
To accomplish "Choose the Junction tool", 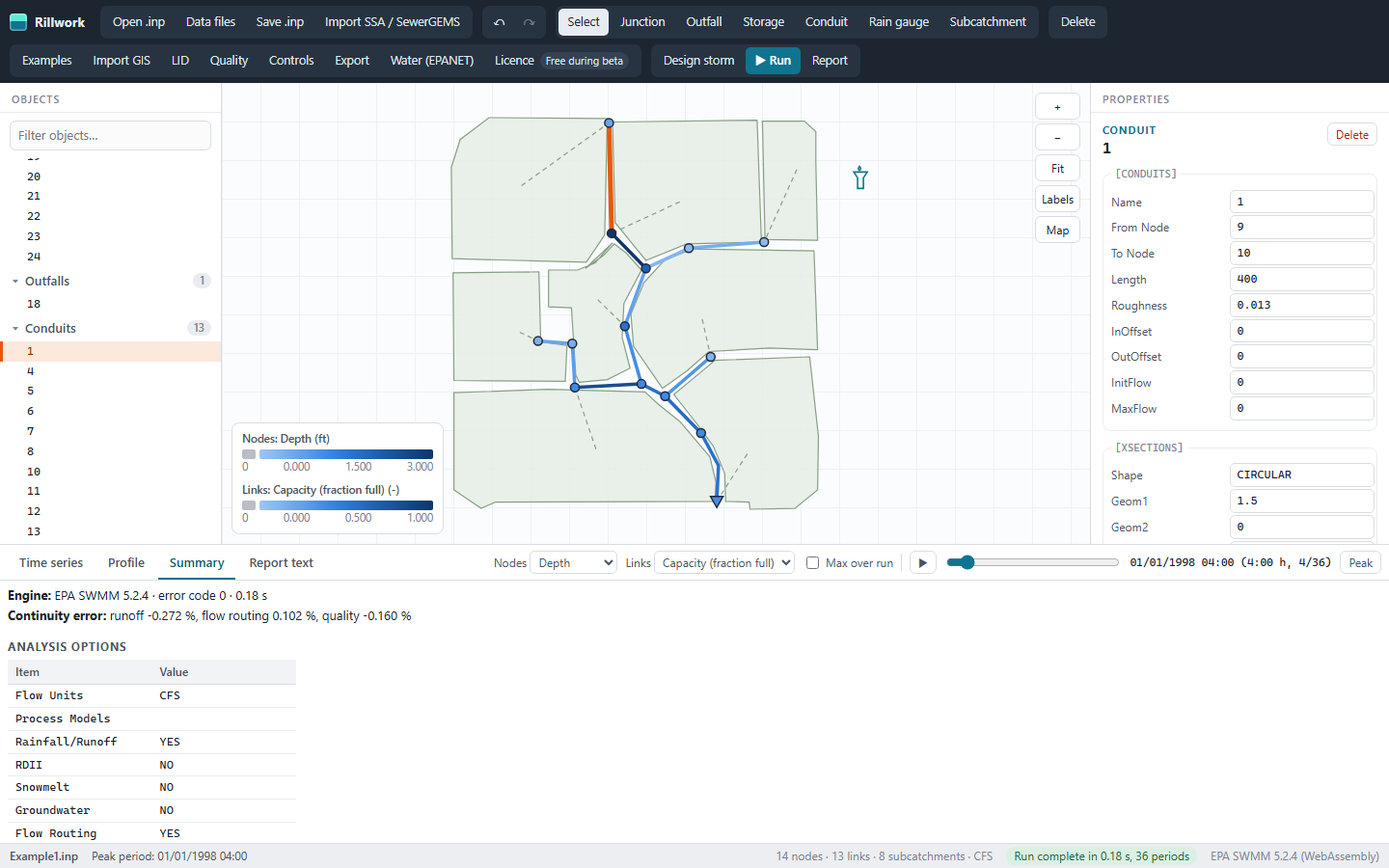I will [x=642, y=21].
